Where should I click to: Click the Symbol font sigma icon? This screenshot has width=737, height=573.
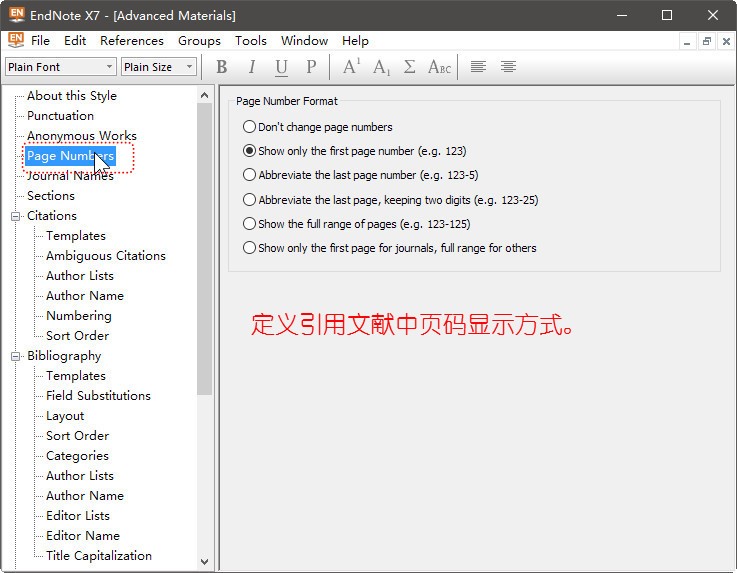[x=409, y=67]
